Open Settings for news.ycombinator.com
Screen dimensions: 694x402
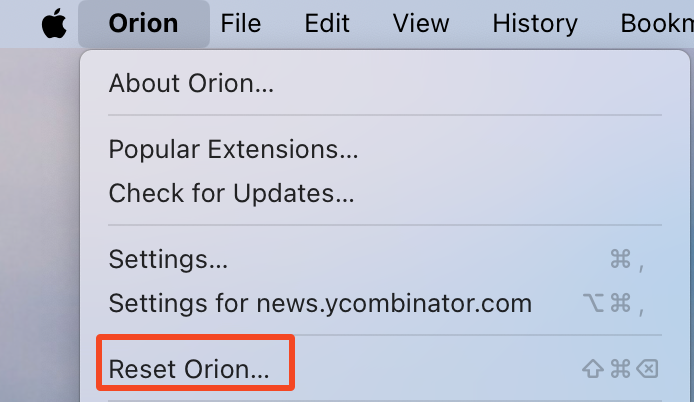[320, 303]
